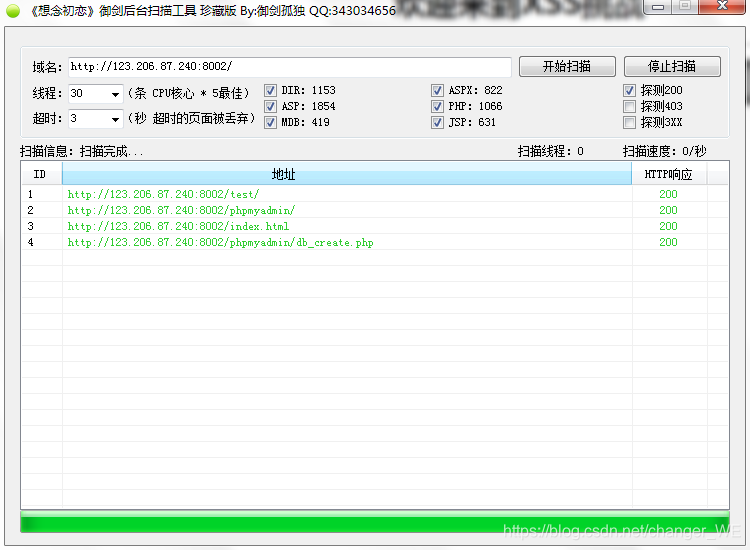
Task: Click the 200 response of row 1
Action: pyautogui.click(x=668, y=194)
